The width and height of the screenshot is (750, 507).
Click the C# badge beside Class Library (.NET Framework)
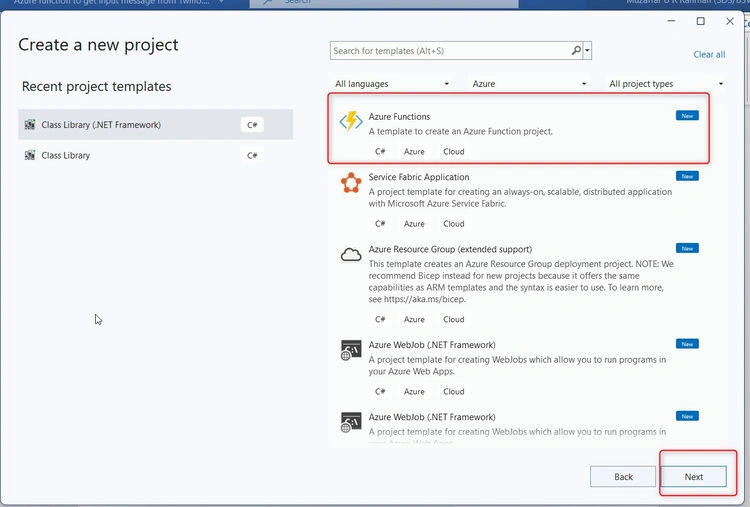click(252, 125)
